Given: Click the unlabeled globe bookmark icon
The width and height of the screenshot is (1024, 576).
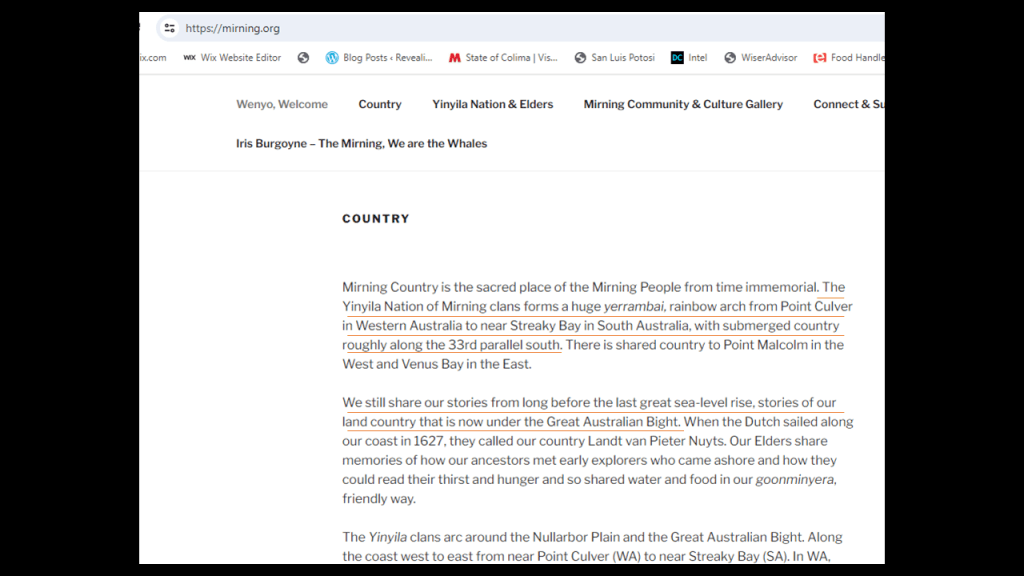Looking at the screenshot, I should pyautogui.click(x=303, y=58).
